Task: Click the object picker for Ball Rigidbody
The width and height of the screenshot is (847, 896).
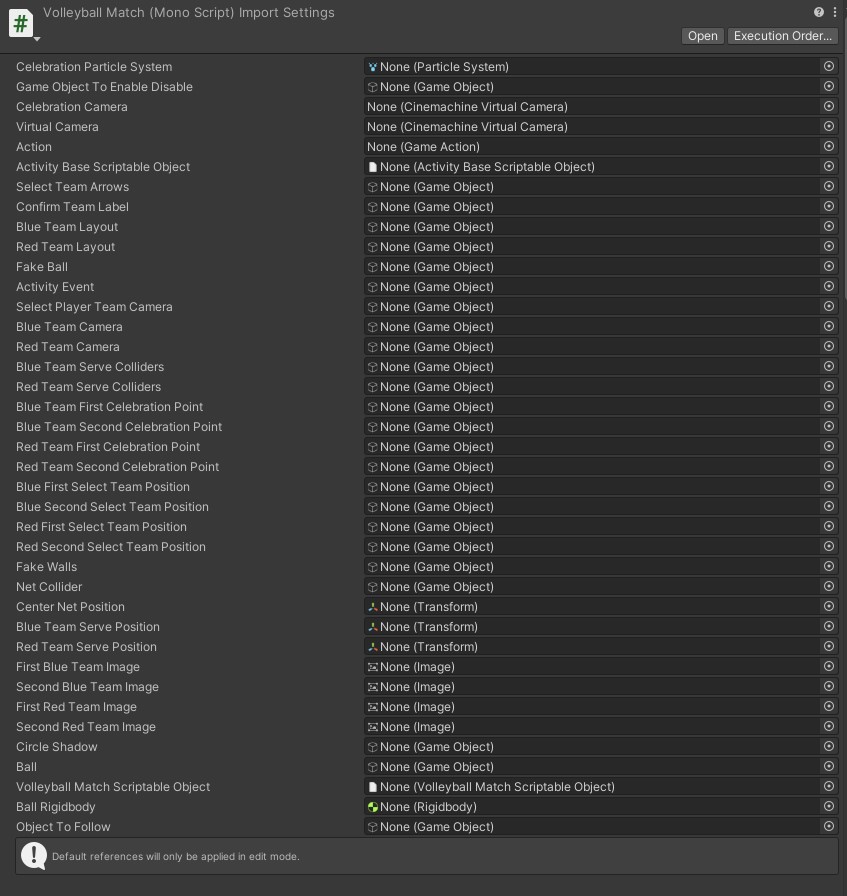Action: (828, 806)
